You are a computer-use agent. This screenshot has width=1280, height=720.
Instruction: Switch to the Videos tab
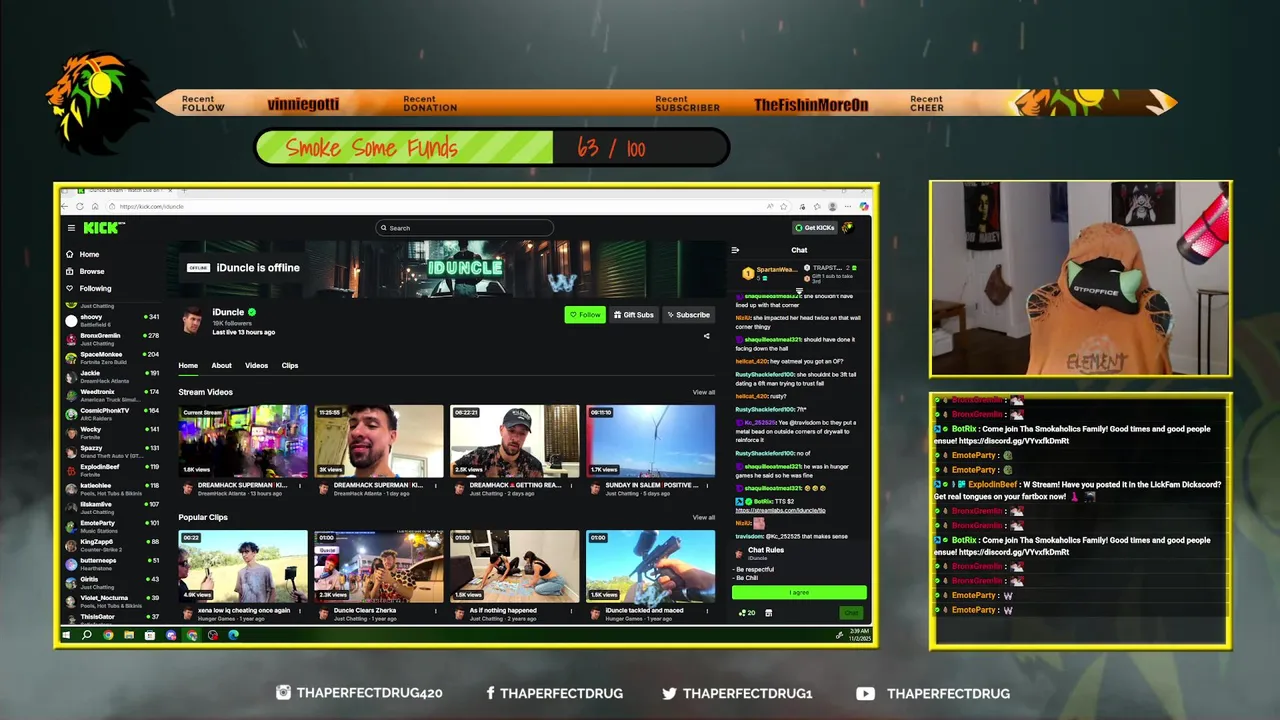(256, 365)
